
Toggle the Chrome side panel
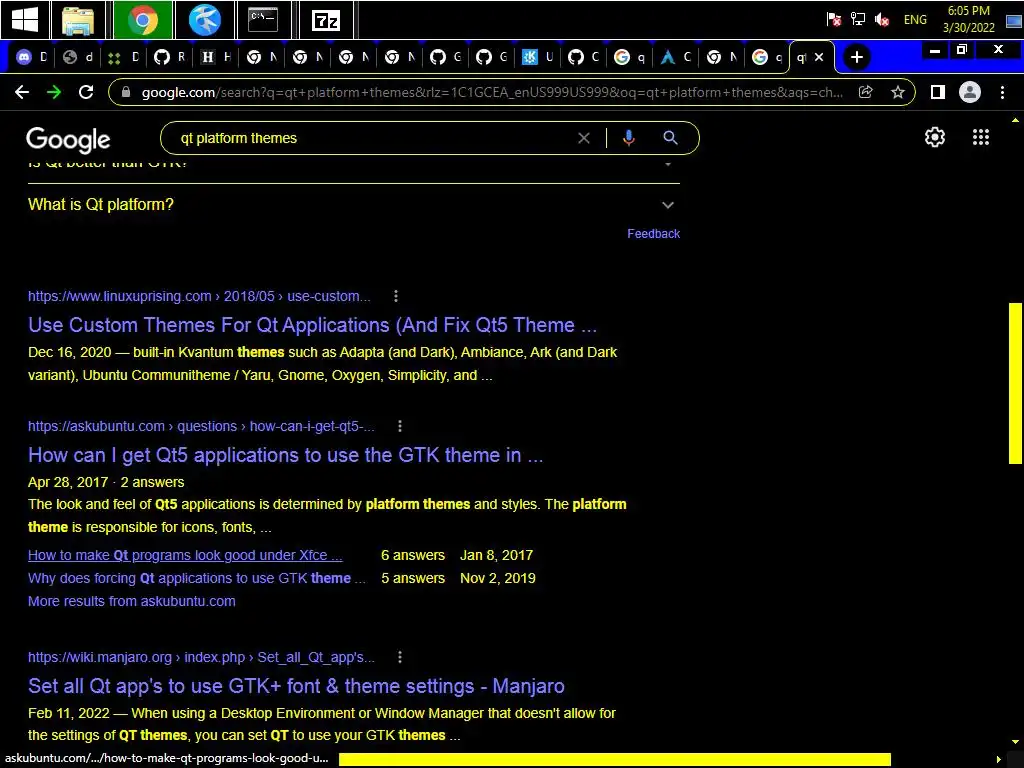[938, 92]
